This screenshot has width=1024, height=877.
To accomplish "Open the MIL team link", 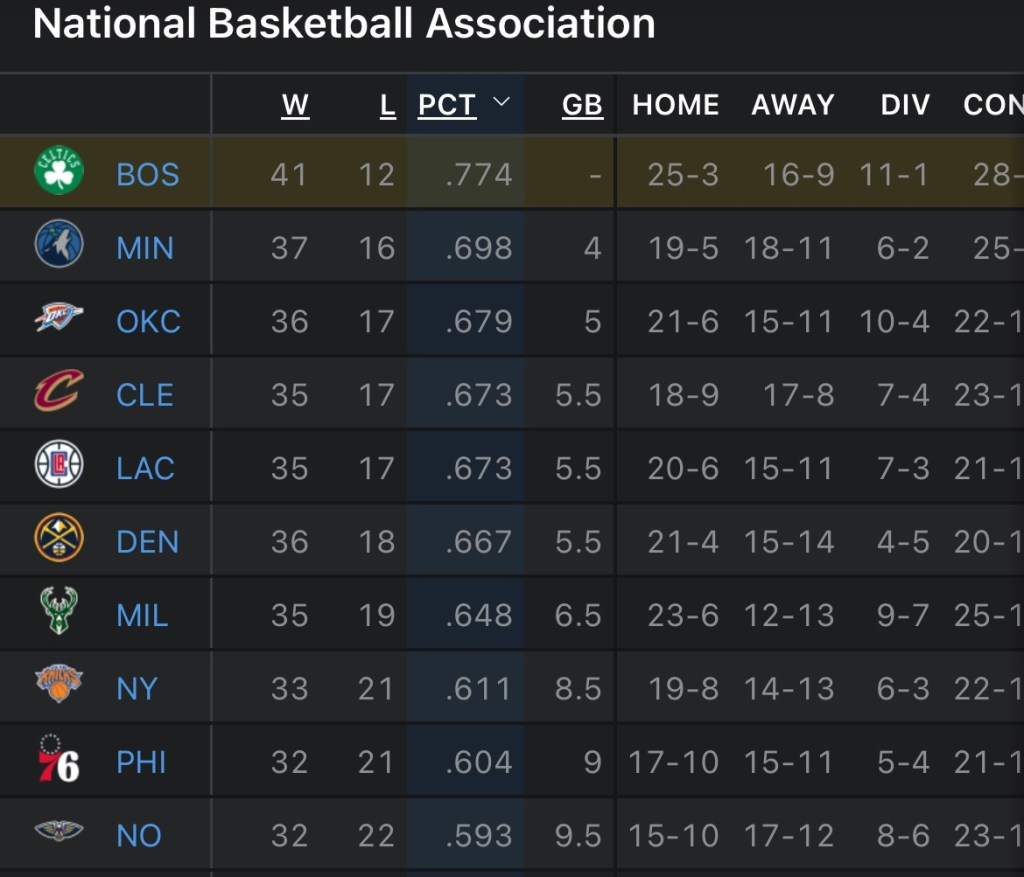I will pos(142,615).
